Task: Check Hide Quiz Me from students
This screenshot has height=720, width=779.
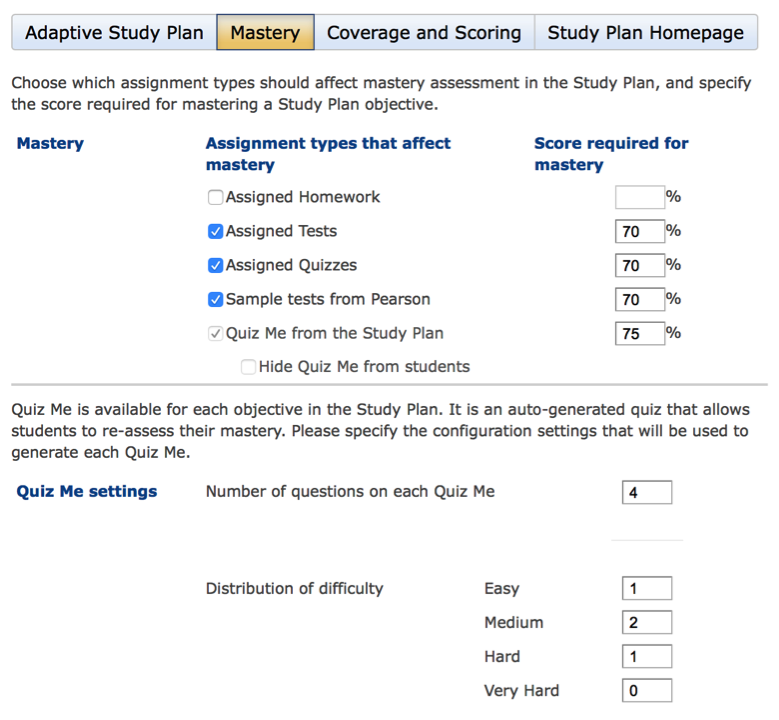Action: [x=248, y=367]
